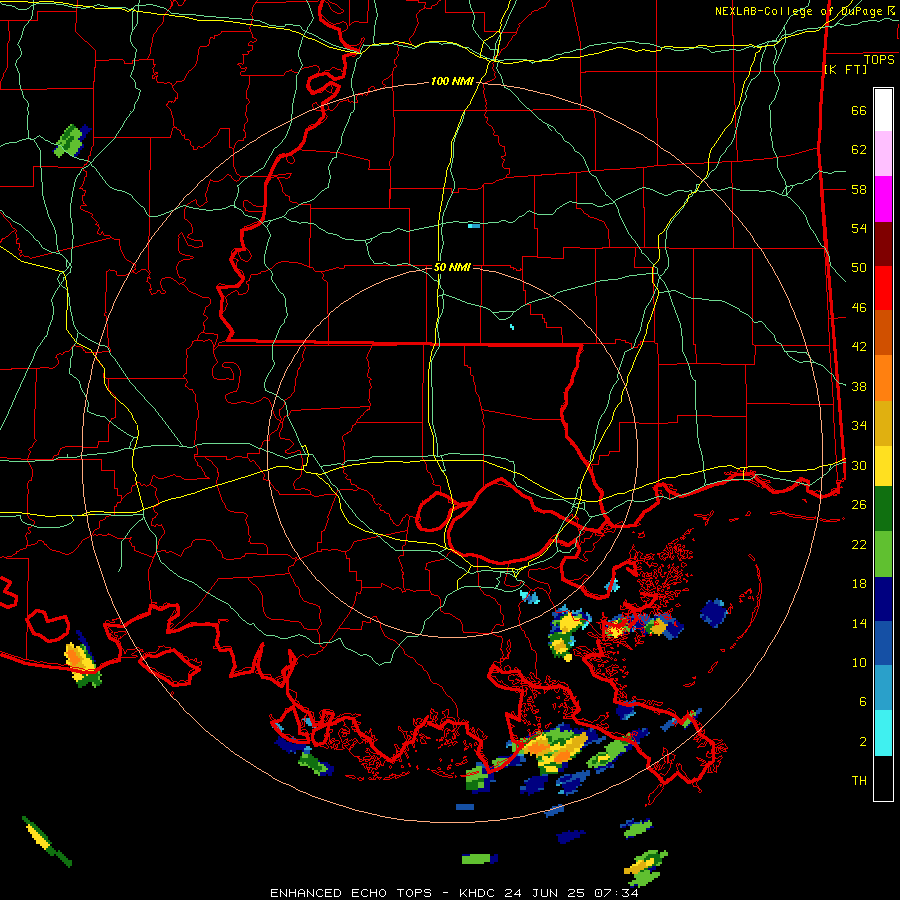Click the ENHANCED ECHO TOPS caption

pos(351,893)
